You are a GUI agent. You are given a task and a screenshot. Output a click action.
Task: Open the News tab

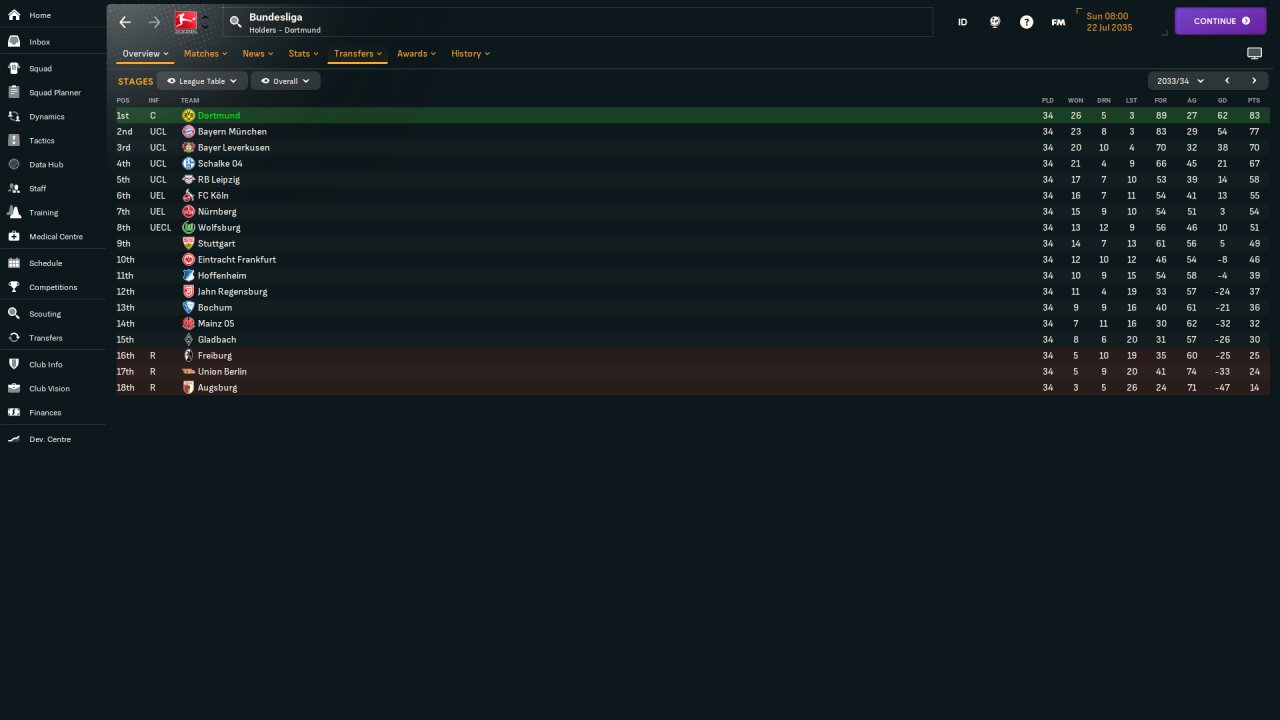click(x=257, y=54)
